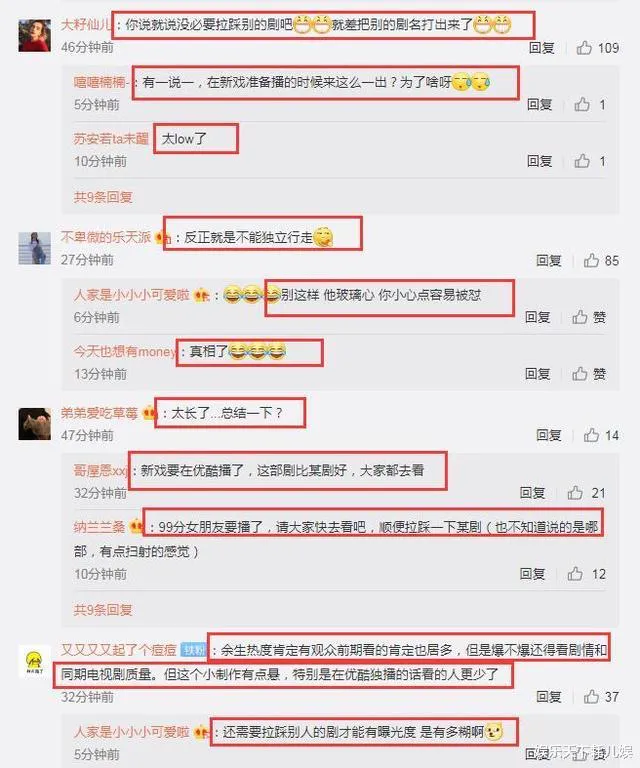Open the yellow smiley avatar of 又又又又起了个痘痘
Viewport: 640px width, 768px height.
(34, 662)
